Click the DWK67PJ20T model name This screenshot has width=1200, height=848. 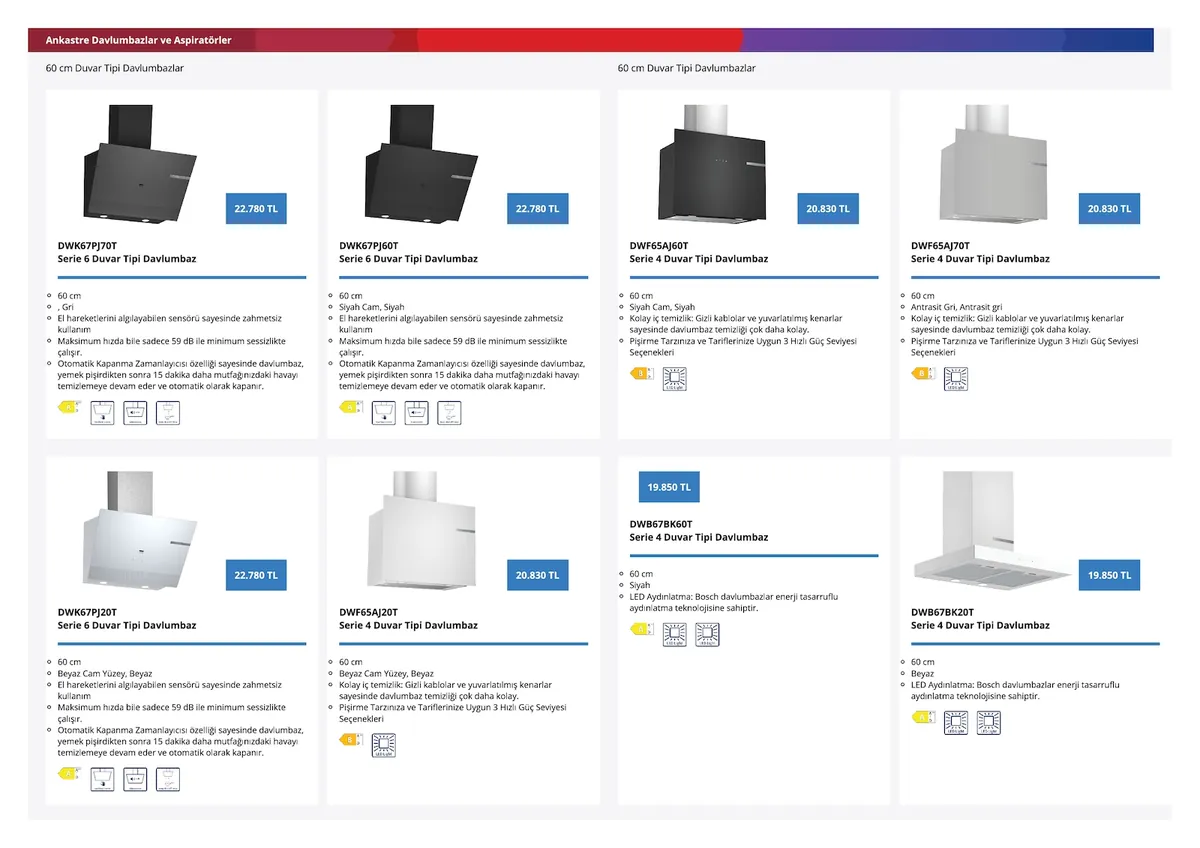pos(87,612)
